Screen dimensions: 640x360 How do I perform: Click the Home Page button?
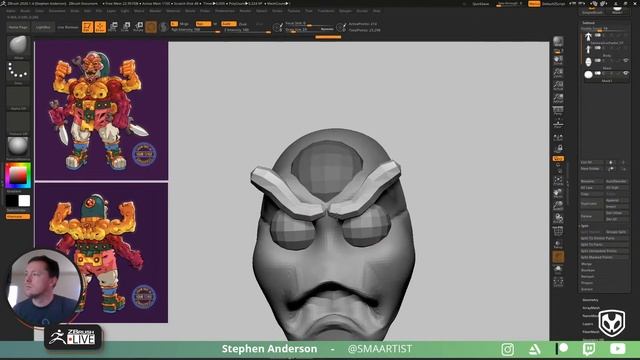[x=18, y=27]
